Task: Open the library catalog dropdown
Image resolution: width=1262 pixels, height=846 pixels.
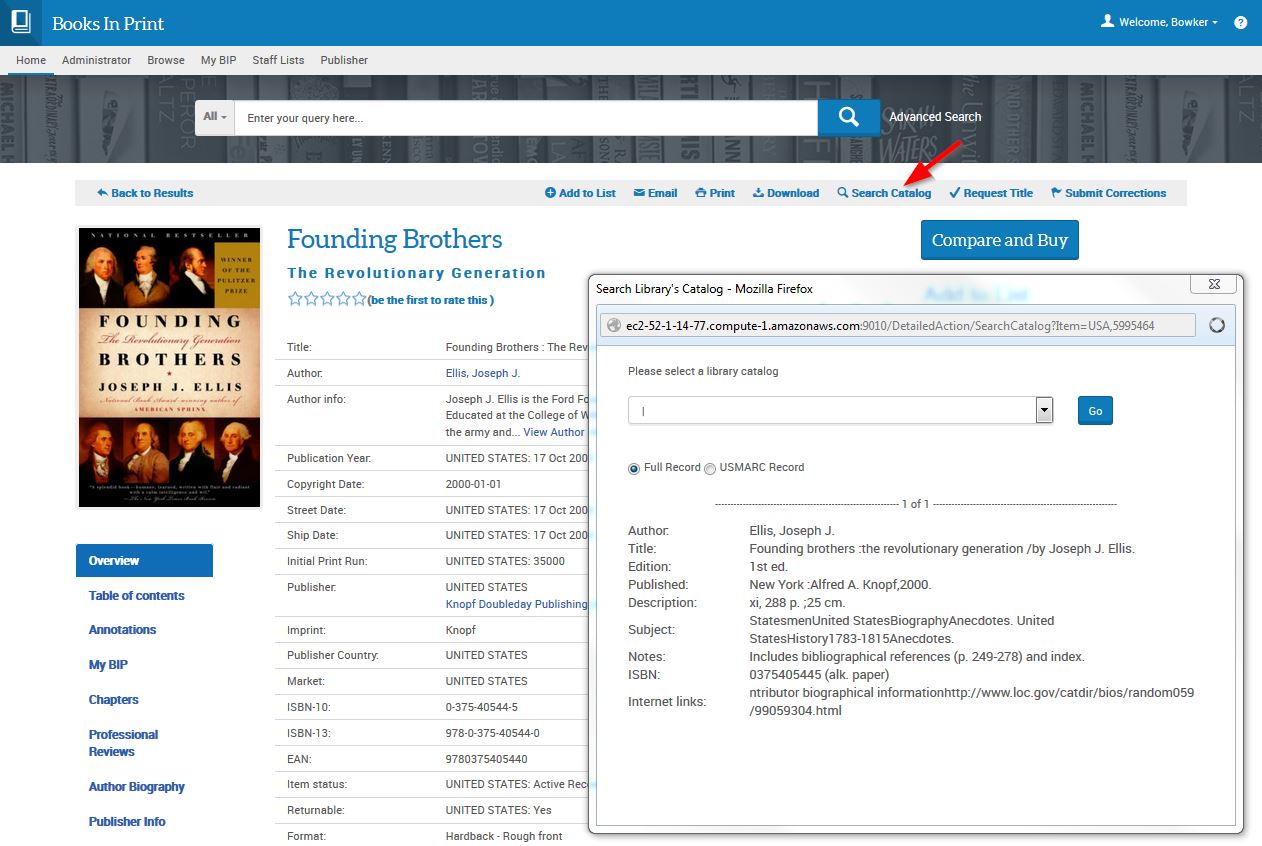Action: tap(1044, 410)
